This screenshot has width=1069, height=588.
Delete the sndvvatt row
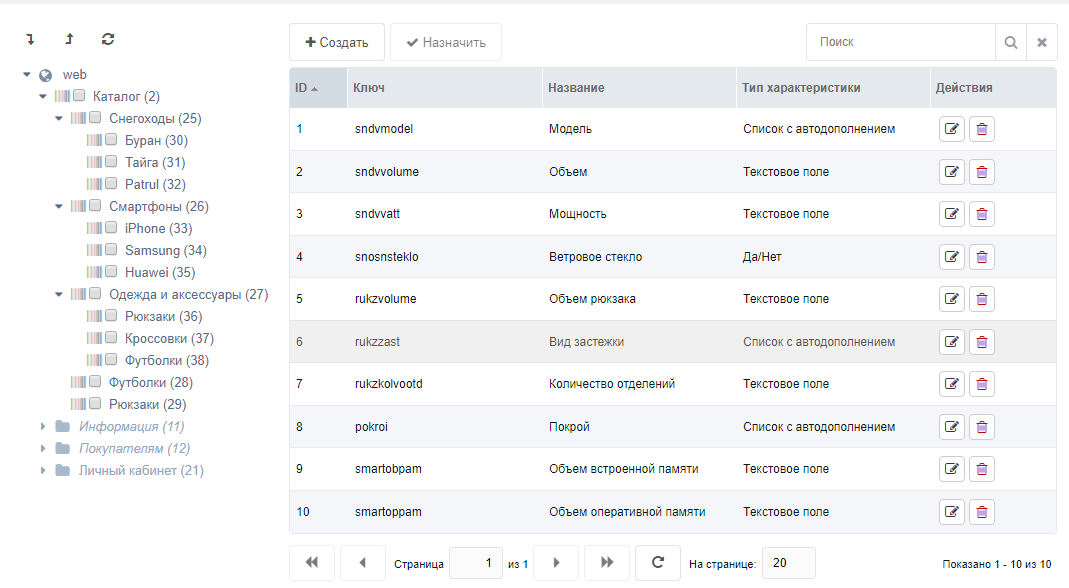point(982,214)
